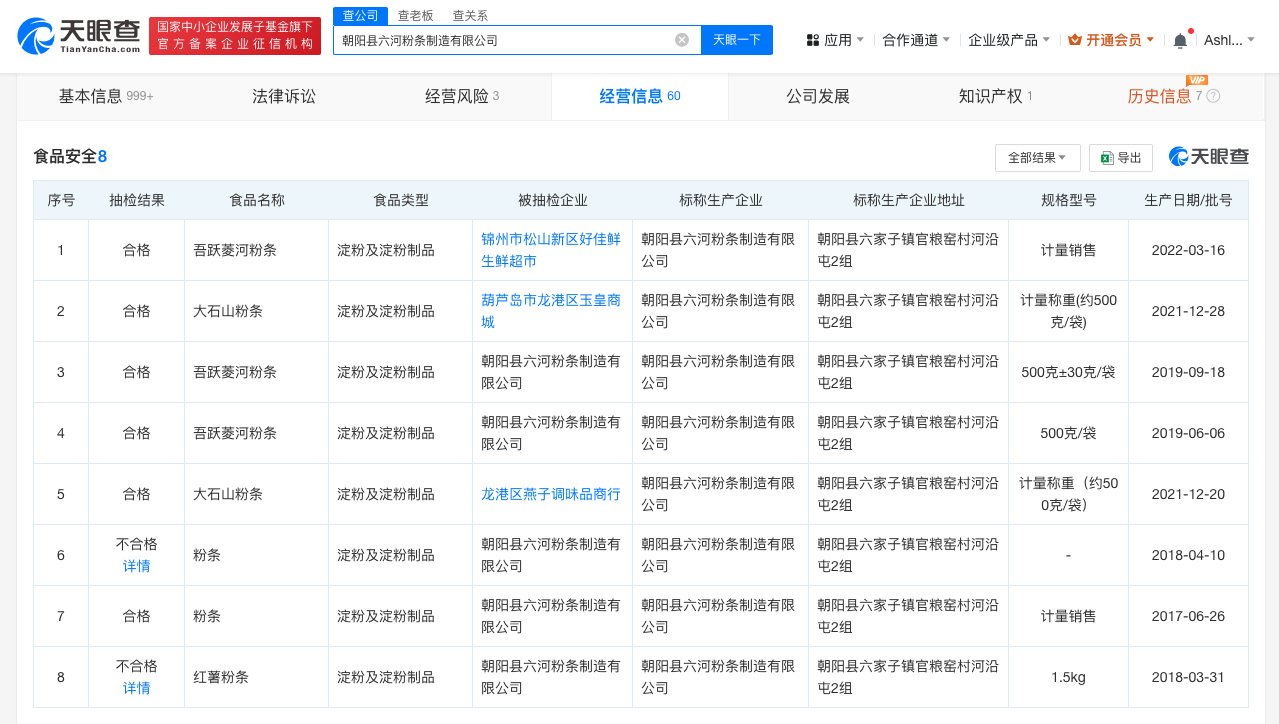This screenshot has width=1279, height=724.
Task: Open the 经营风险 tab
Action: 462,96
